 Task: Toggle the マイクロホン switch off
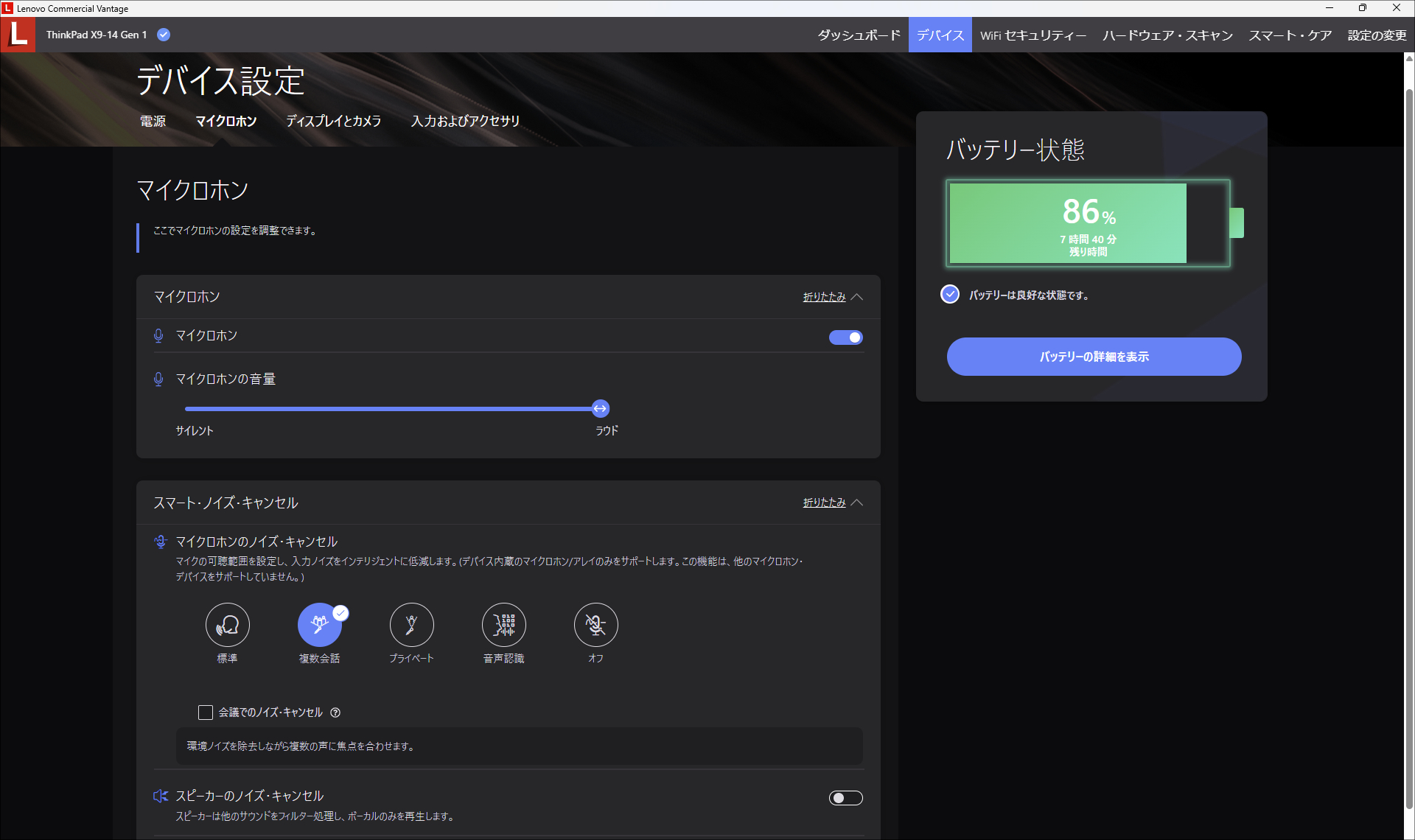(845, 337)
